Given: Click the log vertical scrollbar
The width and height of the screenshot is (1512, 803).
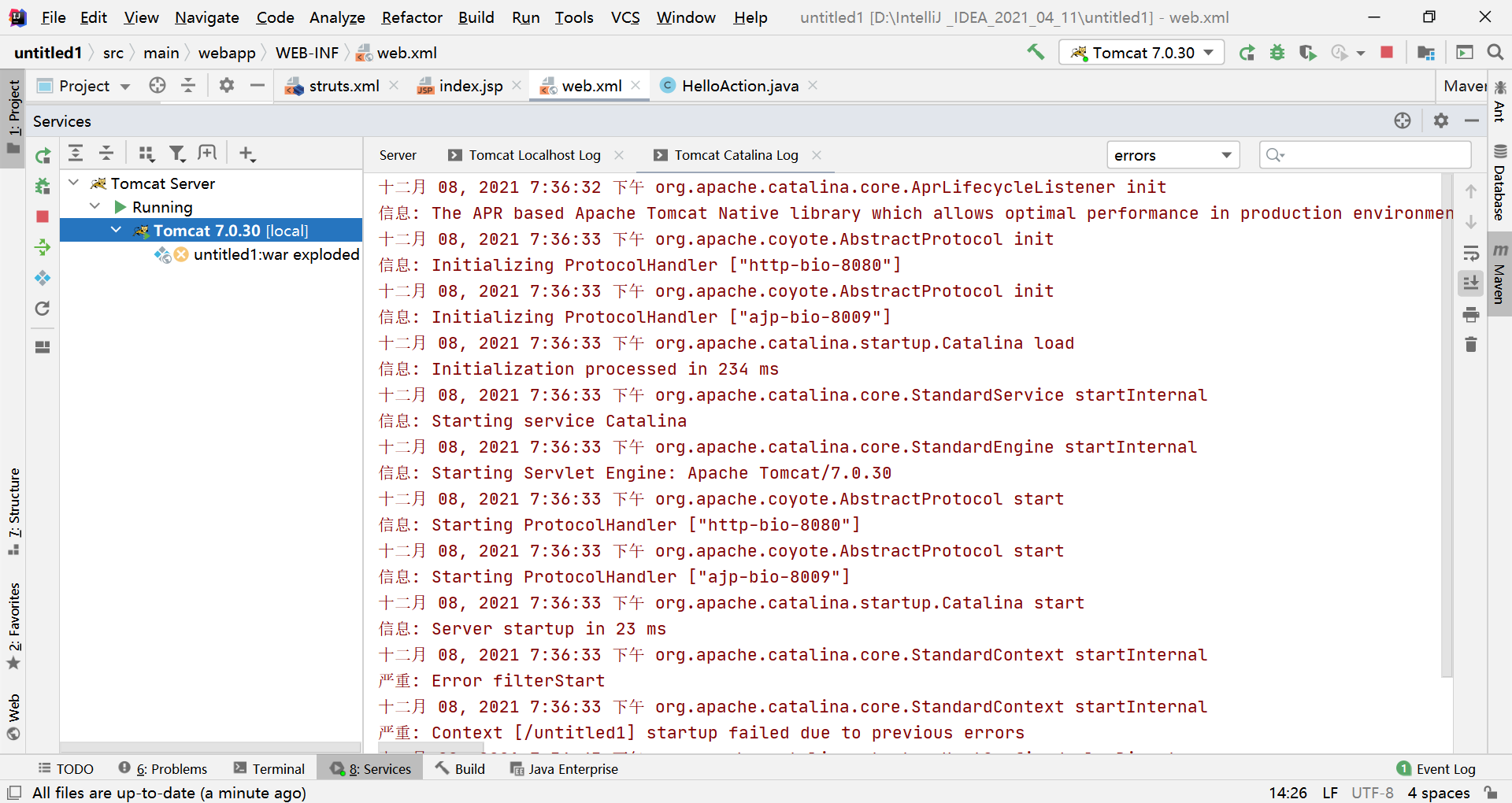Looking at the screenshot, I should 1447,425.
